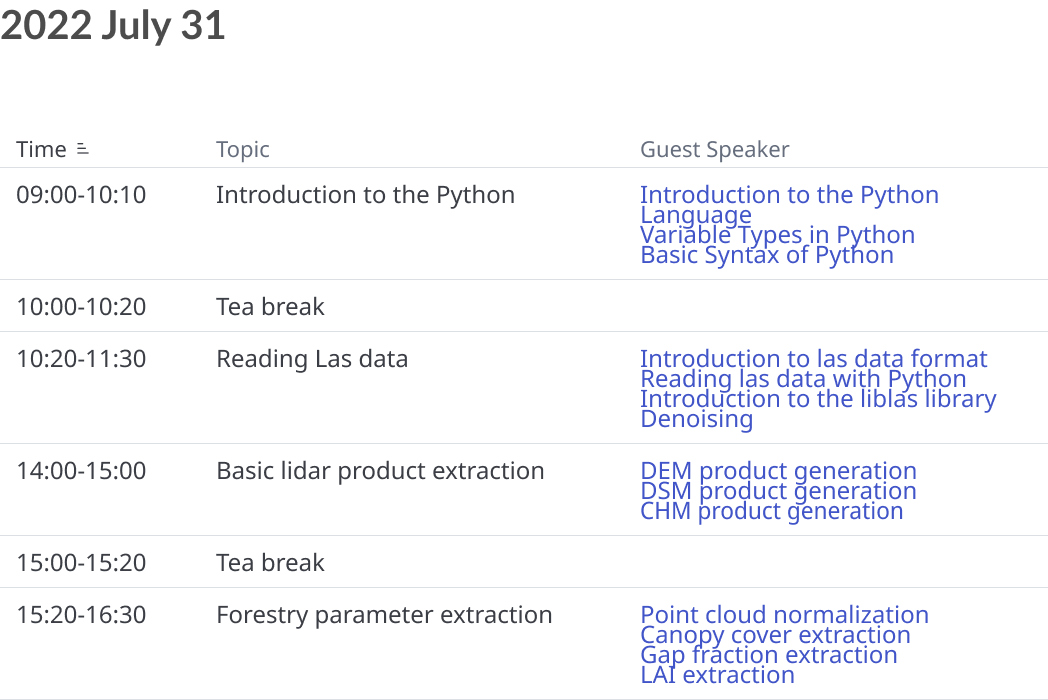Select the 'Reading Las data' topic cell
The image size is (1048, 700).
click(x=312, y=359)
